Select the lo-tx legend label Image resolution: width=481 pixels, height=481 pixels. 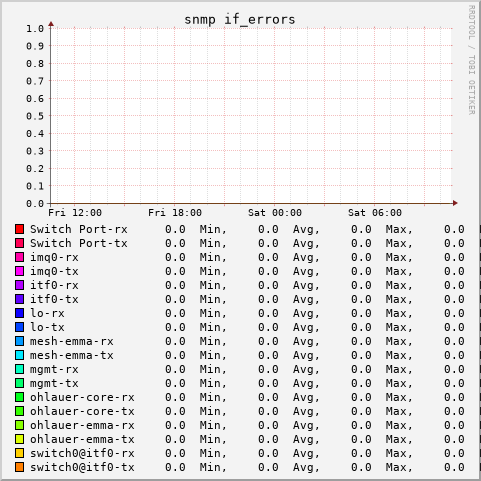(x=47, y=327)
